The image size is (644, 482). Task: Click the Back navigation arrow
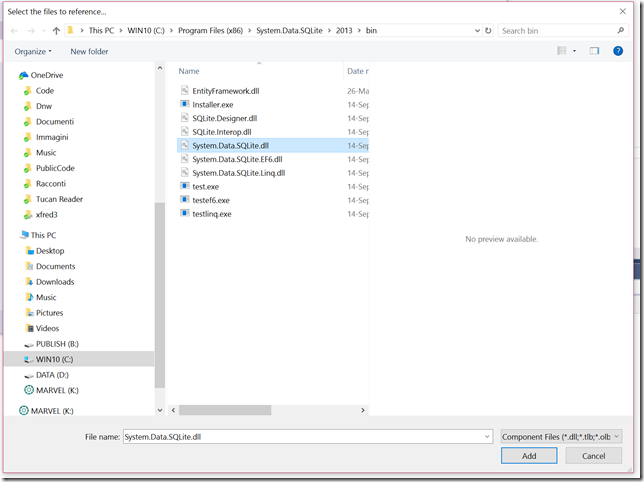coord(14,31)
